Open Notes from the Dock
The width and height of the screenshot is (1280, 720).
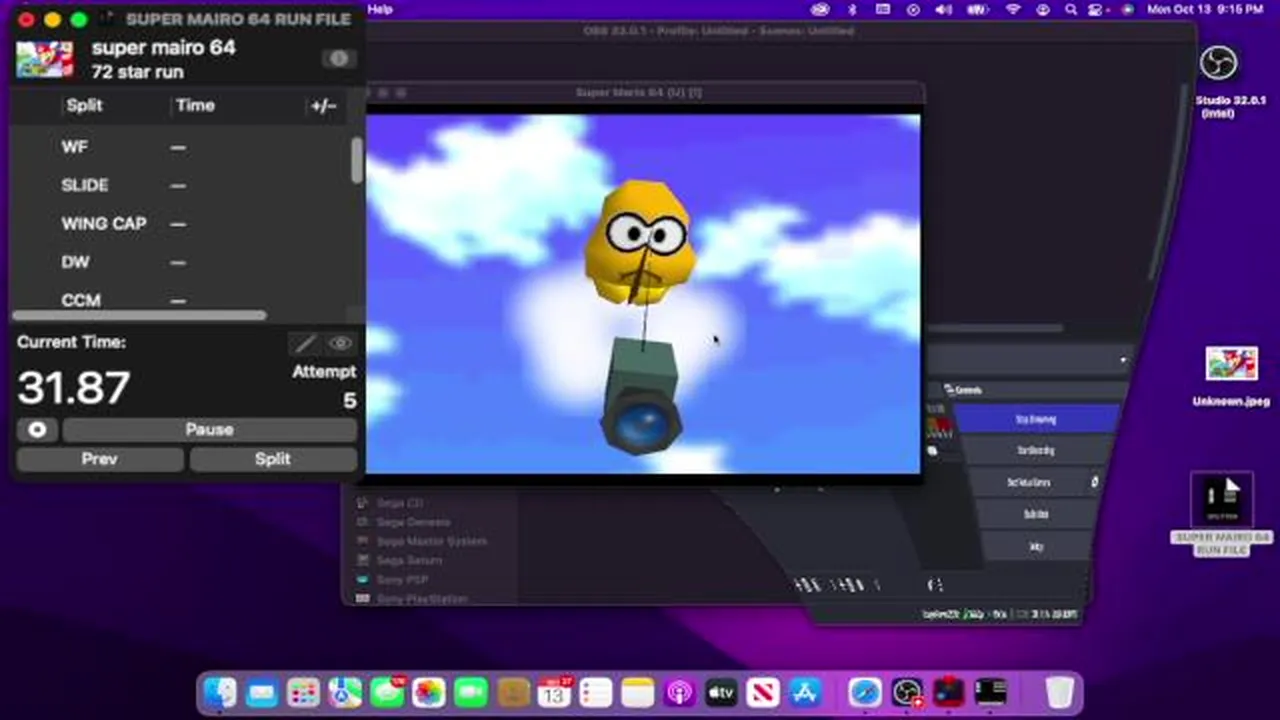tap(638, 692)
